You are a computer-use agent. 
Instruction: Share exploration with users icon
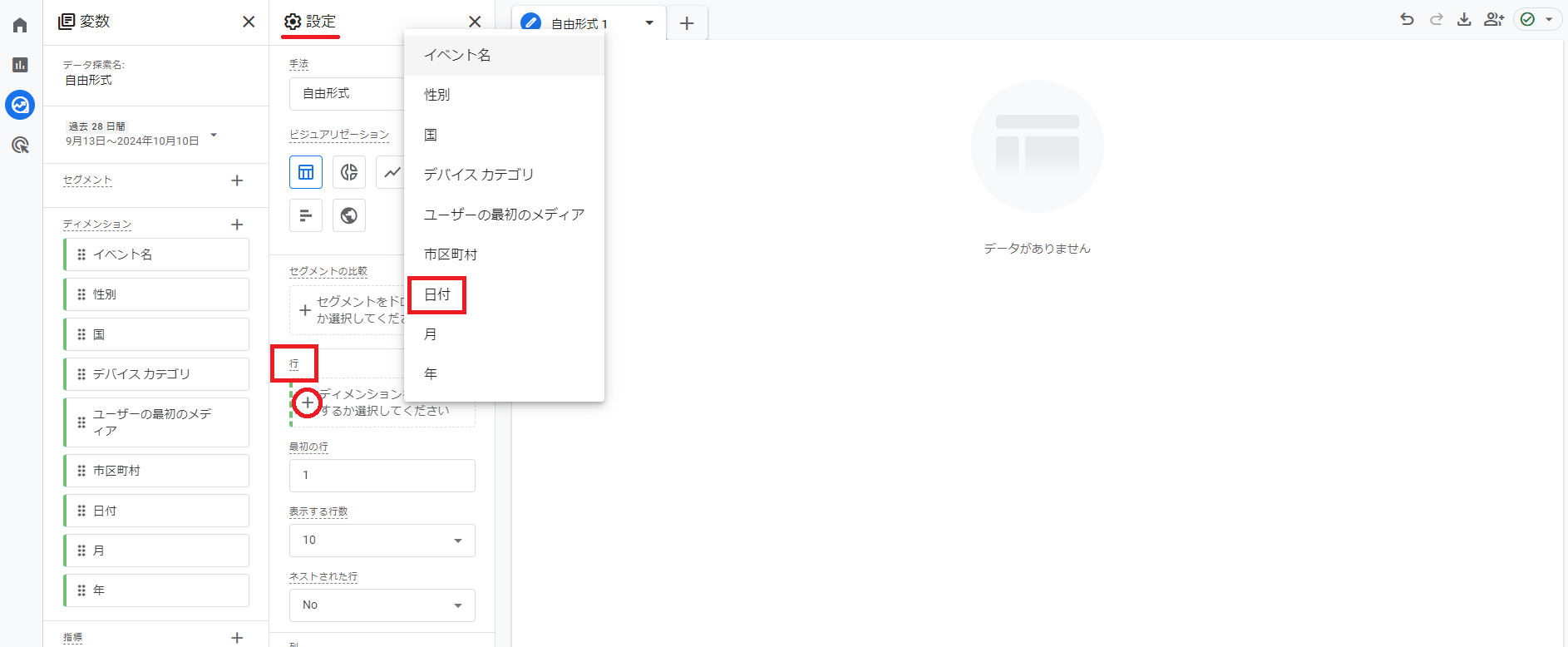click(x=1493, y=19)
